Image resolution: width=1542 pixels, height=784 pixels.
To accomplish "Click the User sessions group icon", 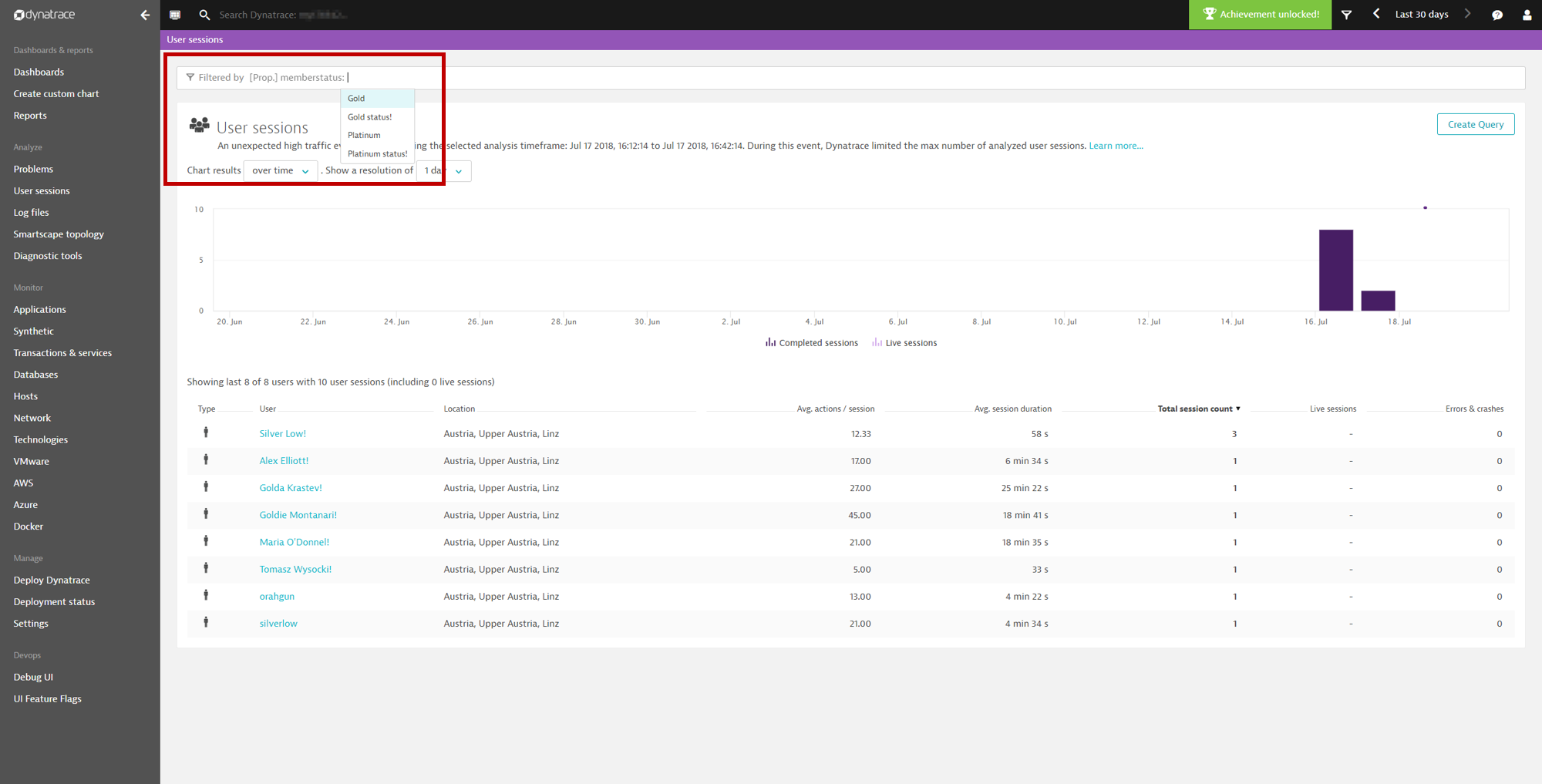I will pos(200,125).
